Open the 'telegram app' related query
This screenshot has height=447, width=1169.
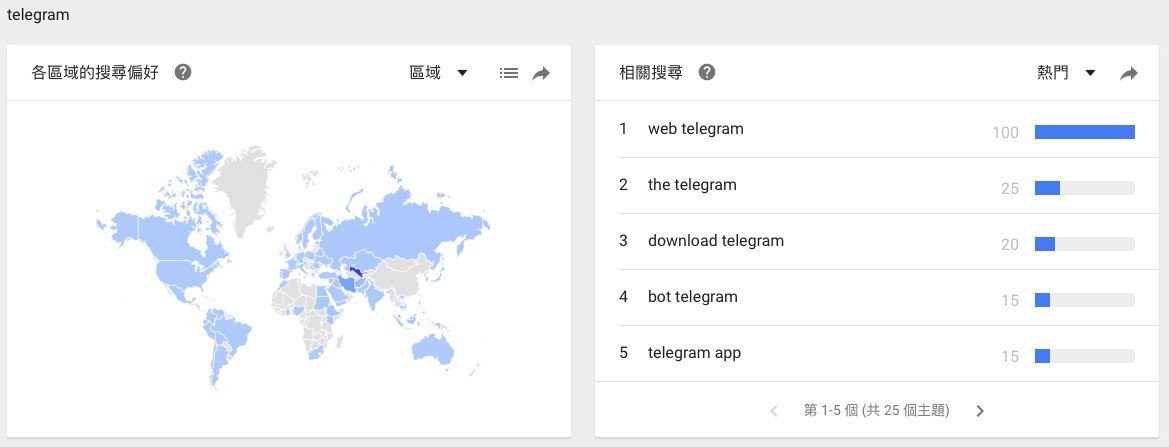[x=694, y=353]
